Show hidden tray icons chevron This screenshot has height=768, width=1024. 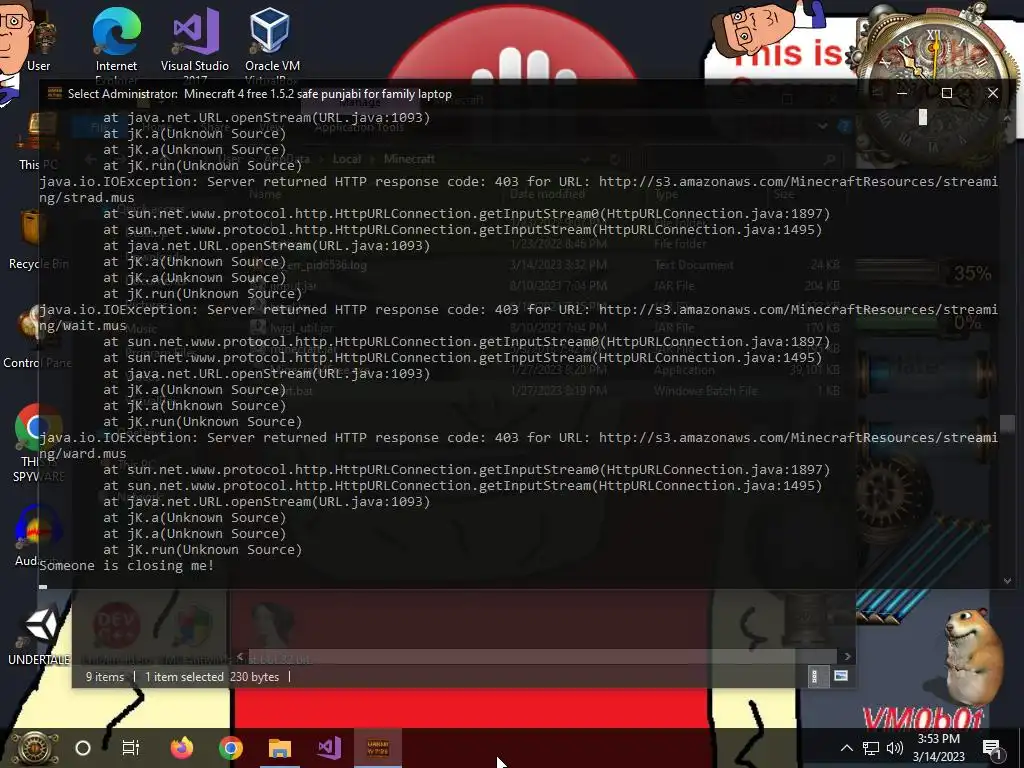(846, 748)
